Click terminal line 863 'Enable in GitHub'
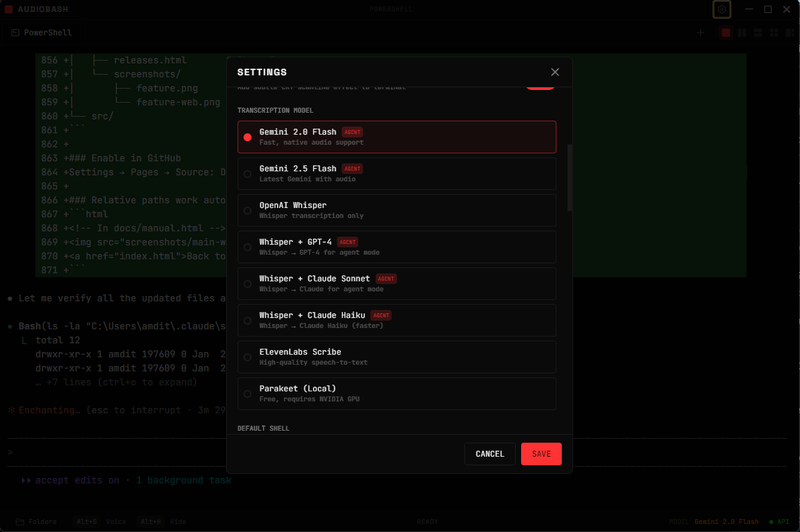The height and width of the screenshot is (532, 800). coord(111,158)
